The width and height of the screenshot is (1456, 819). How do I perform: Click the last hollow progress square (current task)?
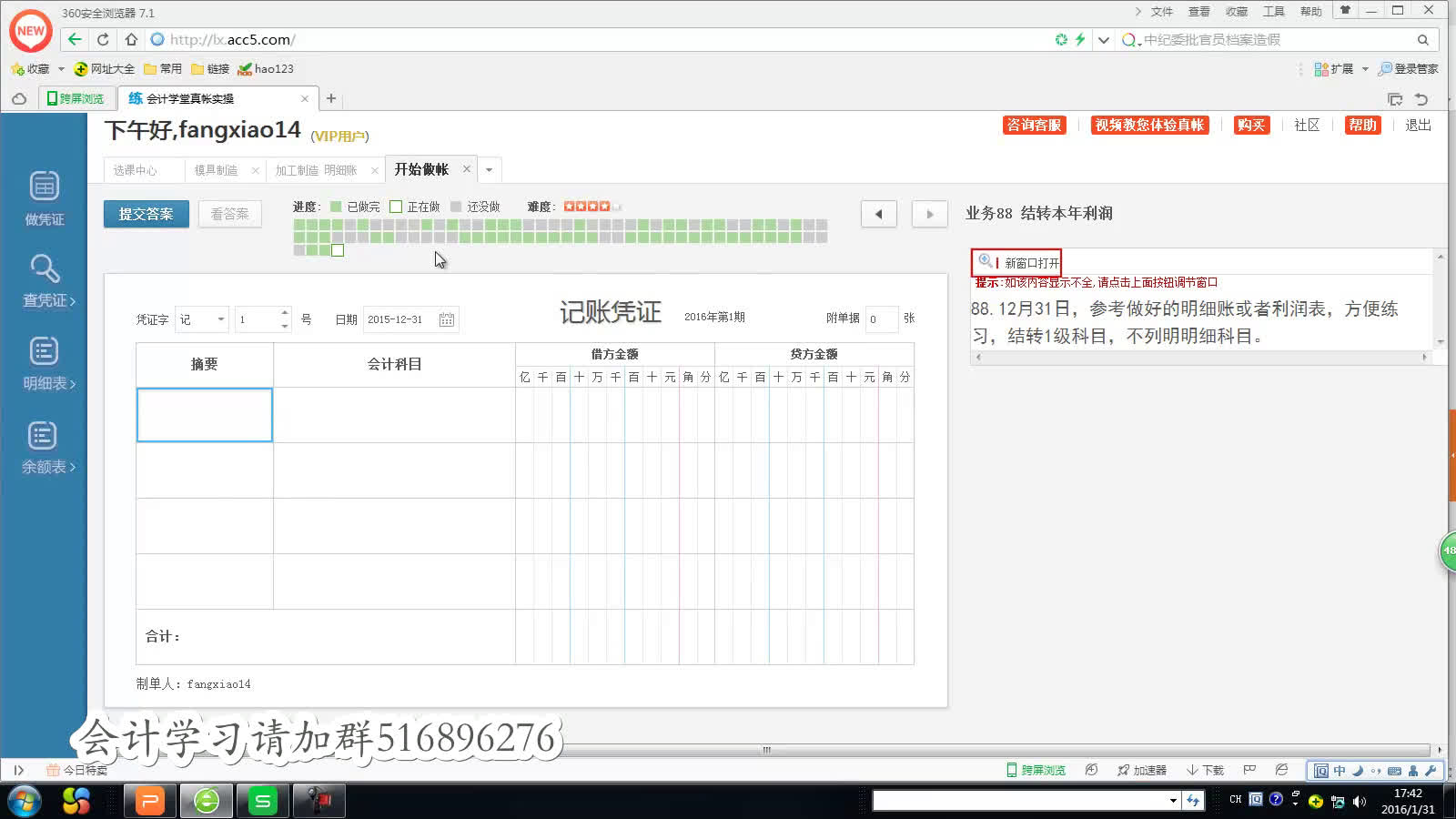click(x=338, y=250)
